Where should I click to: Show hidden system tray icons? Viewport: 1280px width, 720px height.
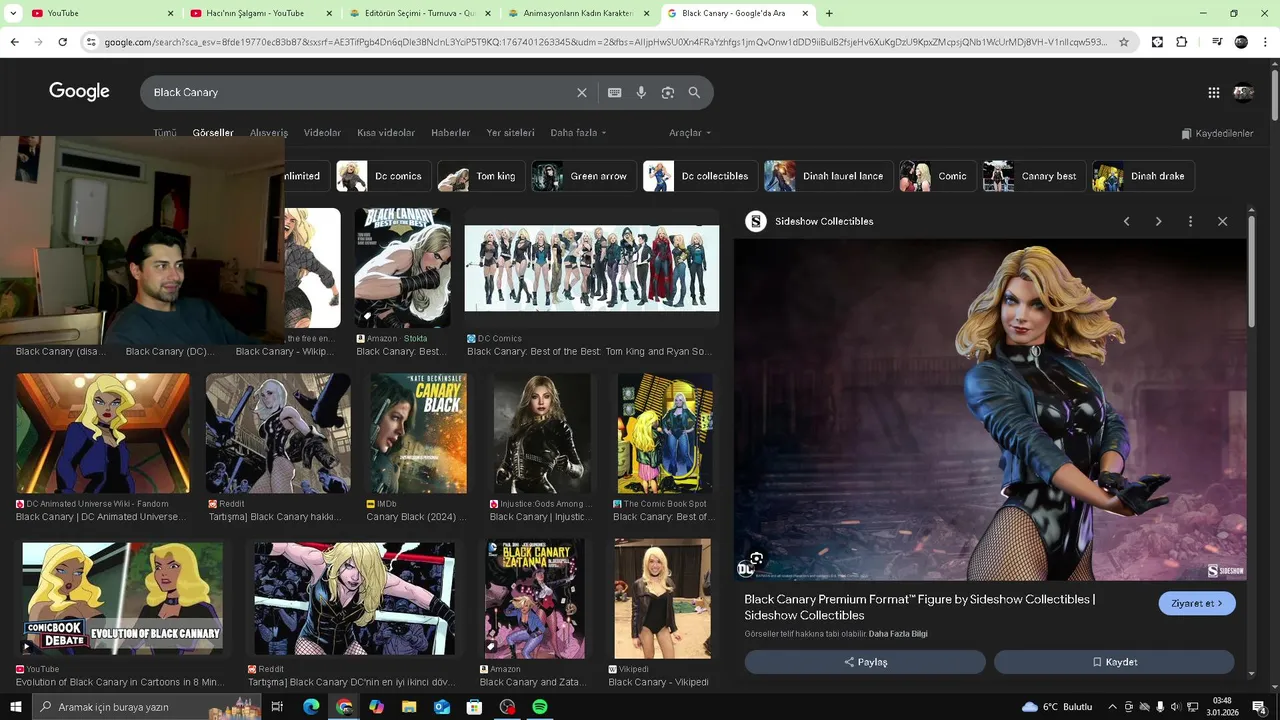1112,707
